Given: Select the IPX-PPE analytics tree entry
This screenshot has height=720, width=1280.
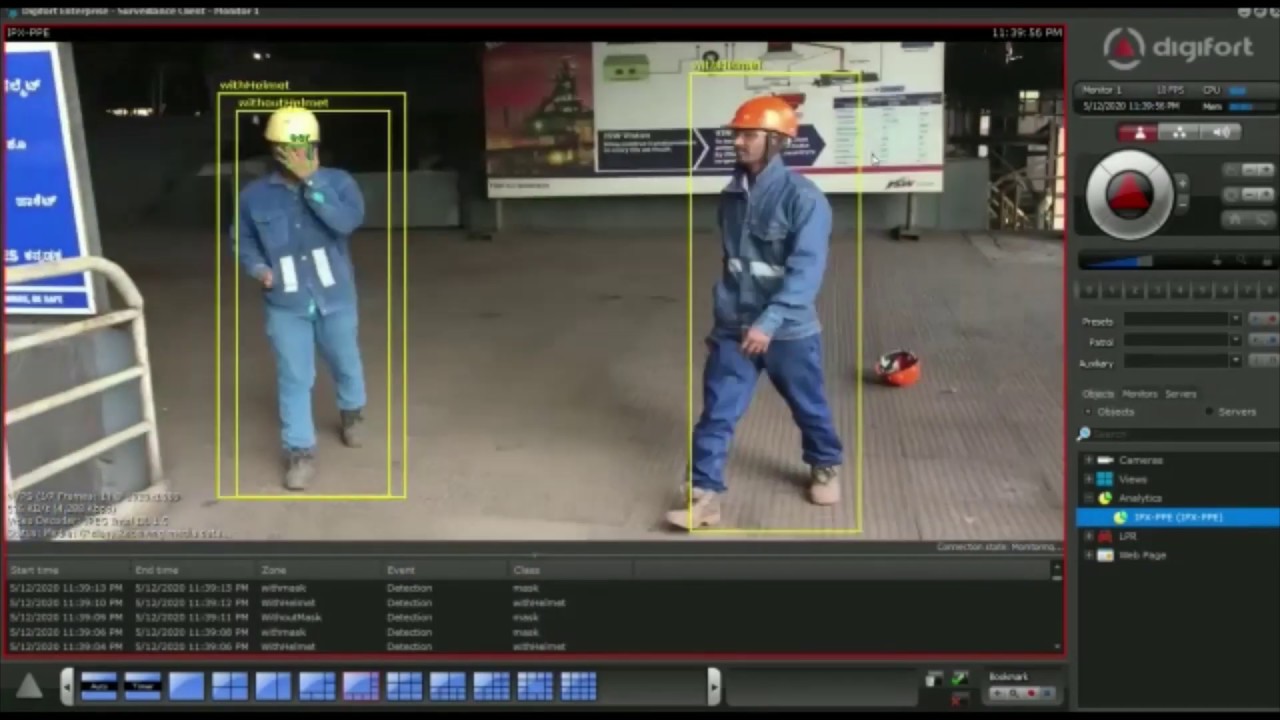Looking at the screenshot, I should 1177,517.
